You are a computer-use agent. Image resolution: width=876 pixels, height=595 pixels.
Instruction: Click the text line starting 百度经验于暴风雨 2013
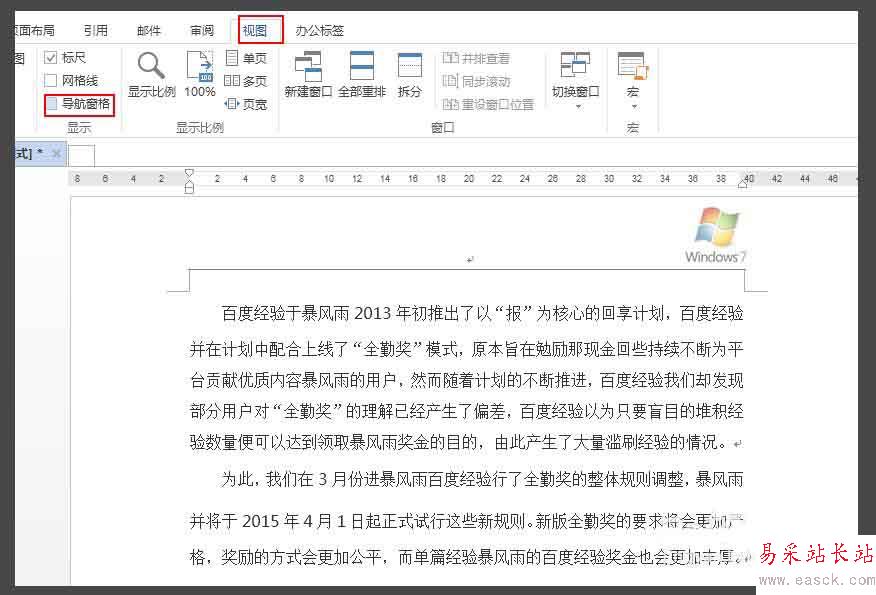482,313
